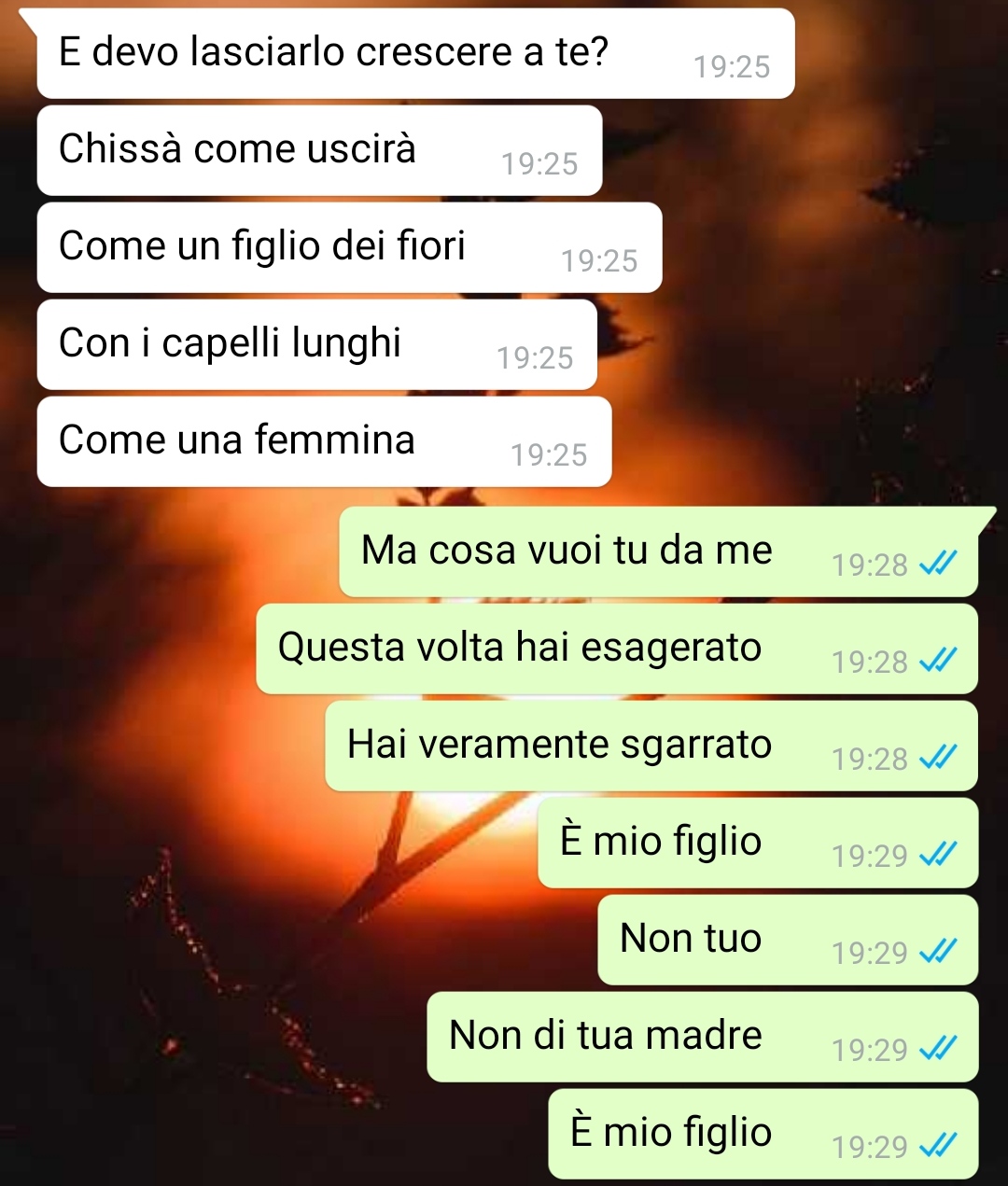Tap the read-receipt ticks on "Non tuo"
1008x1186 pixels.
(937, 951)
